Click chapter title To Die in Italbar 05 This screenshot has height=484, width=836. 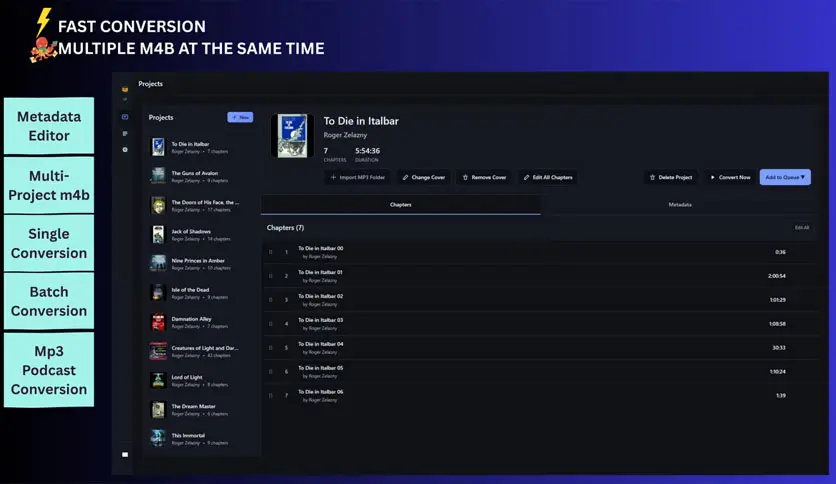coord(320,368)
